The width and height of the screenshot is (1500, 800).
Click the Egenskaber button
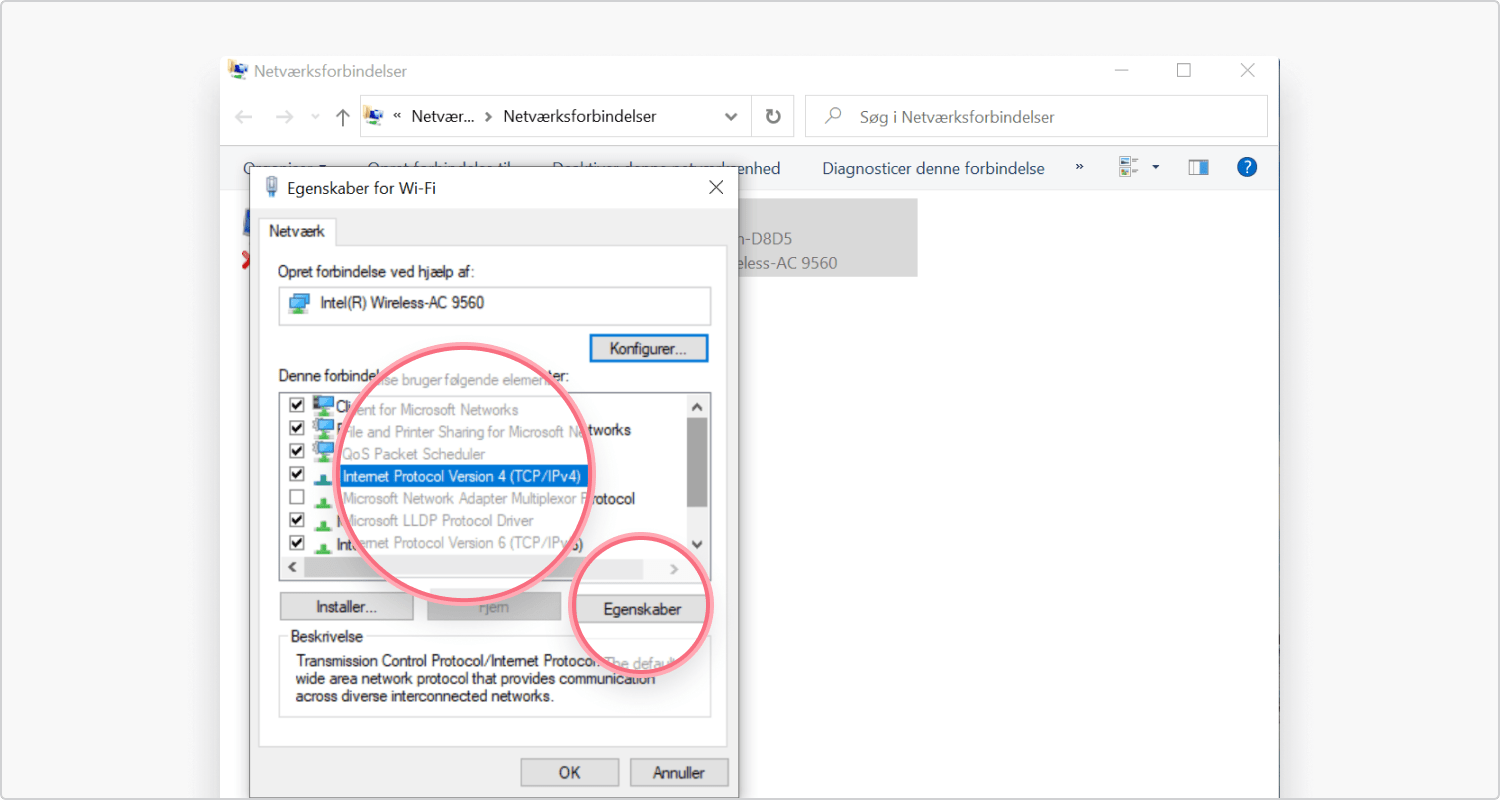click(x=642, y=609)
